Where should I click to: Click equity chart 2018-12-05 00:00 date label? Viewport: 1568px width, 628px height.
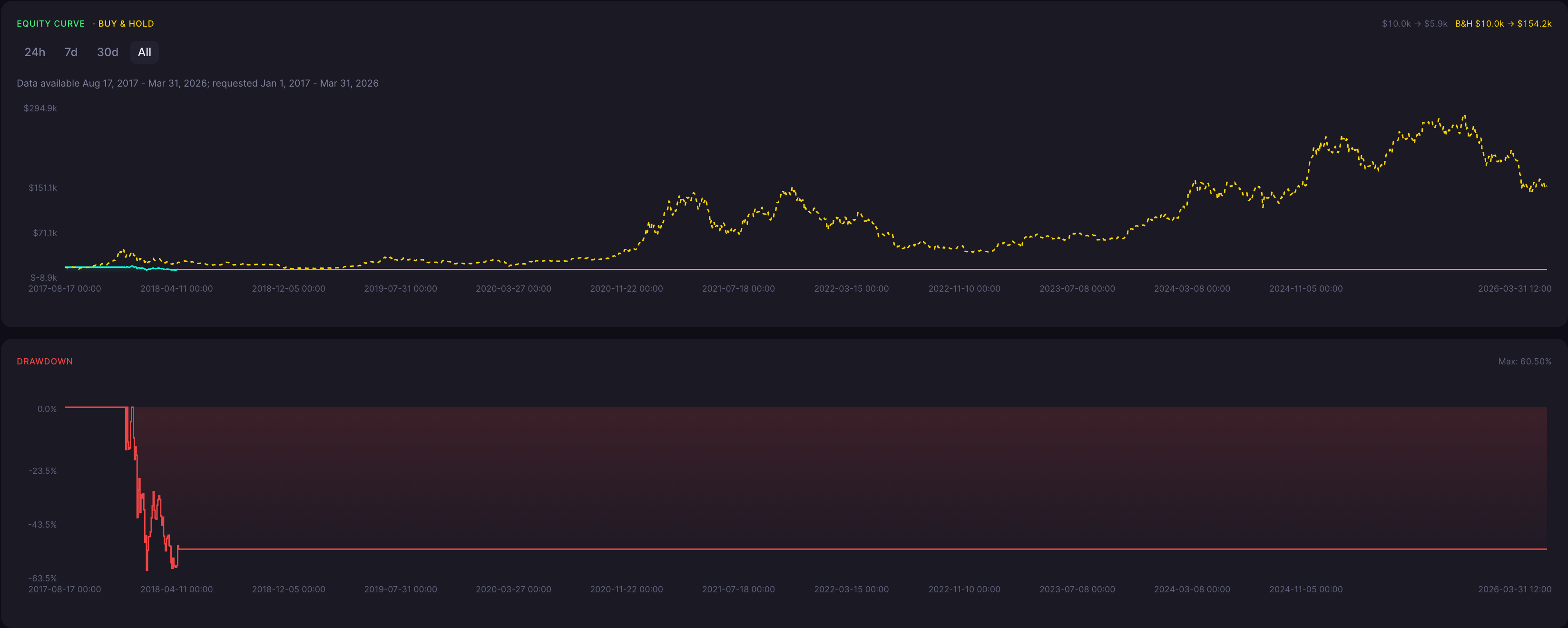[288, 288]
